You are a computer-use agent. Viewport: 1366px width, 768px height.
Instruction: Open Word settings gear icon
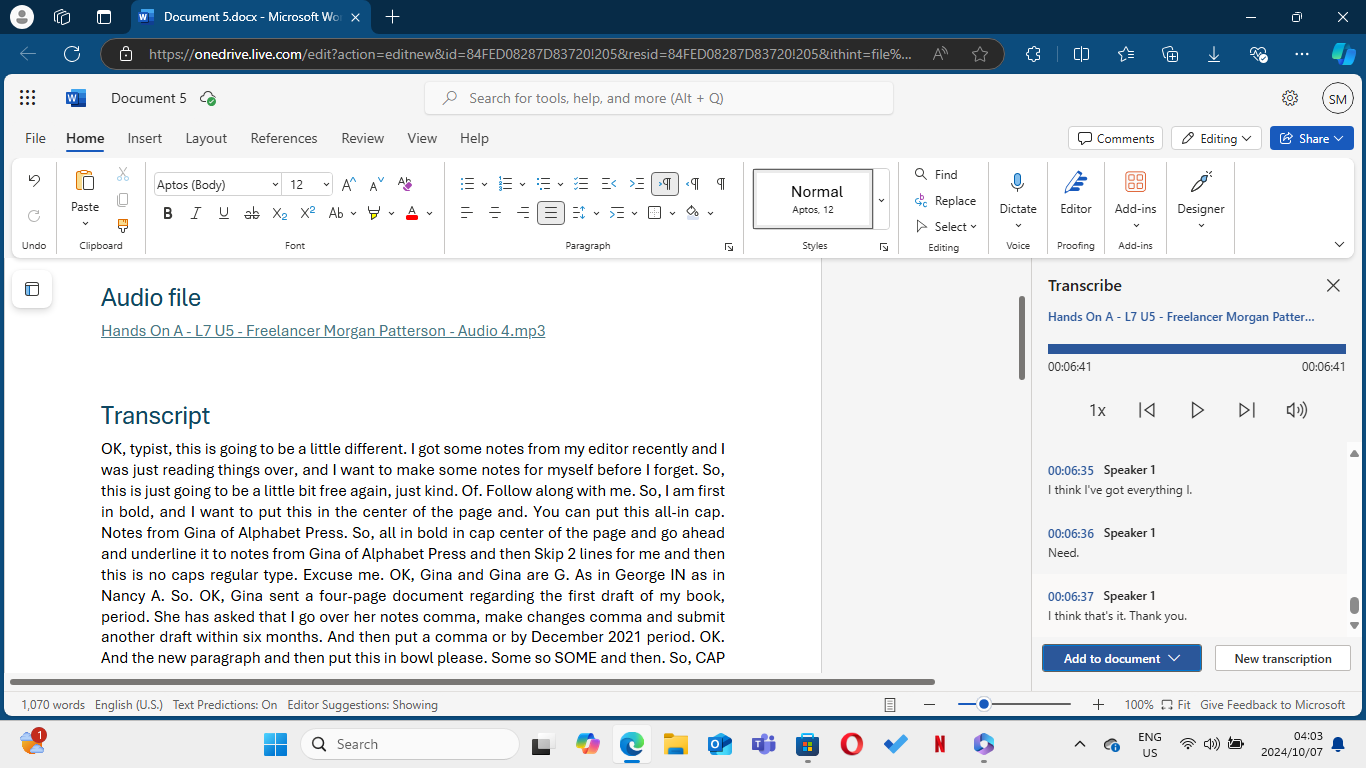pyautogui.click(x=1290, y=98)
